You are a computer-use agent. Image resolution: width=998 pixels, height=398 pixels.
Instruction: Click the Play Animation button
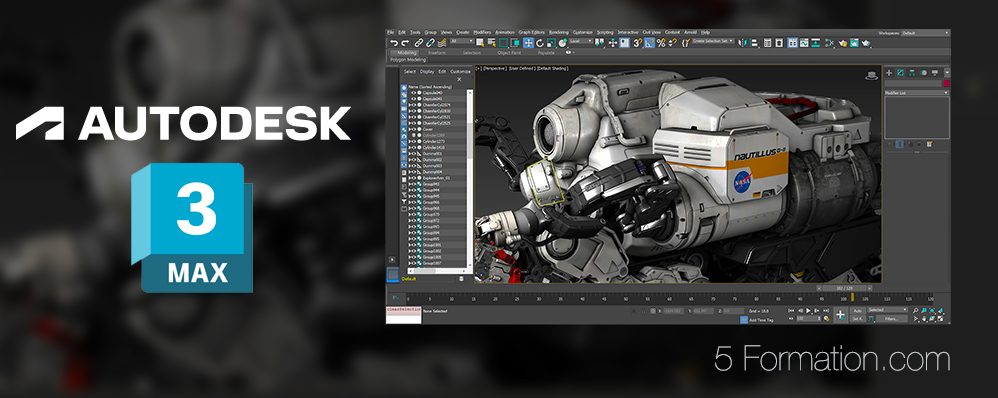coord(808,311)
